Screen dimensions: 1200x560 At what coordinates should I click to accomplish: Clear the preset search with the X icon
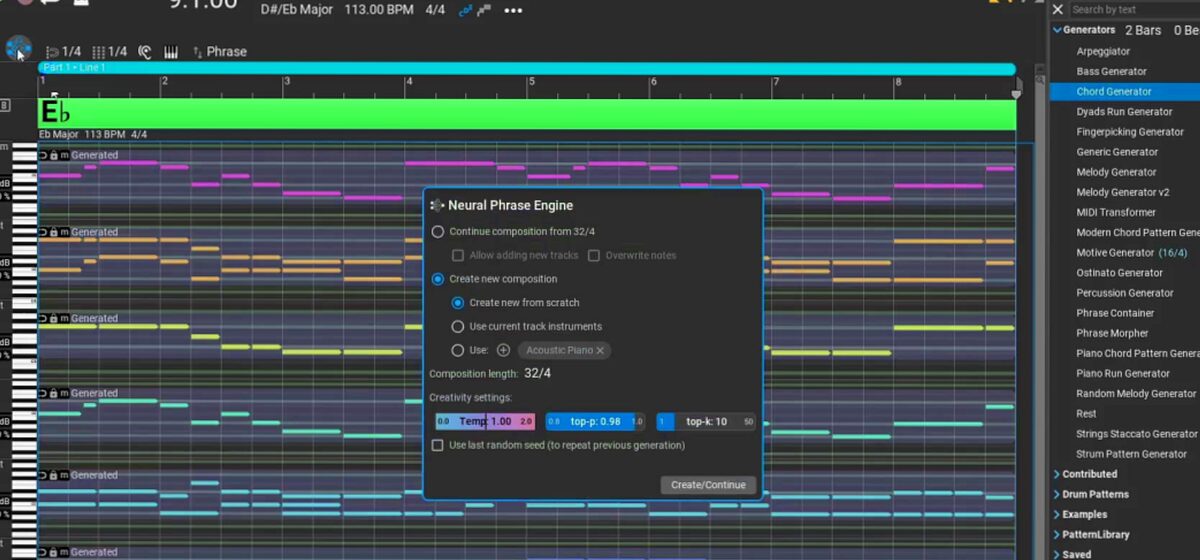click(1058, 9)
